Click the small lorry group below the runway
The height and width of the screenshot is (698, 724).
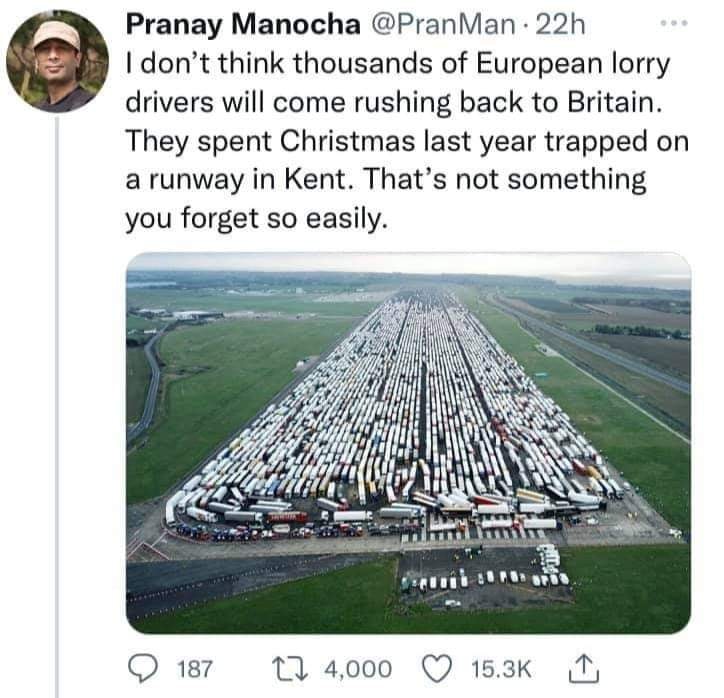coord(485,578)
